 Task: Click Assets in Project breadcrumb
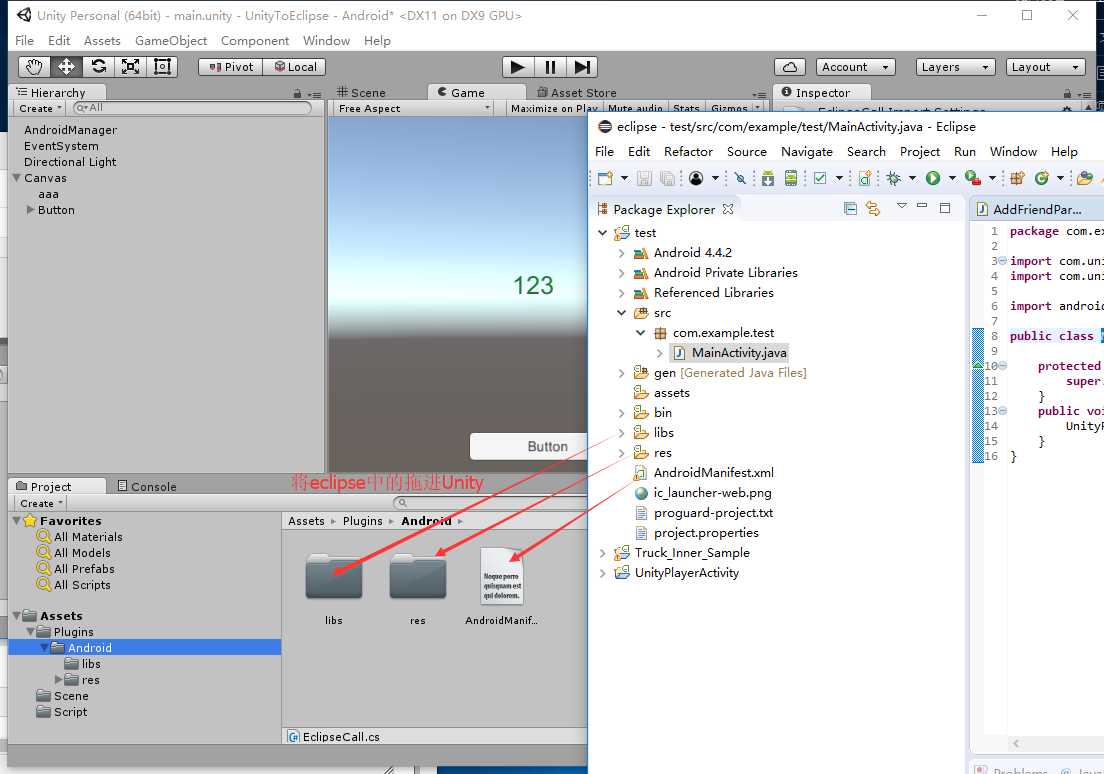306,521
